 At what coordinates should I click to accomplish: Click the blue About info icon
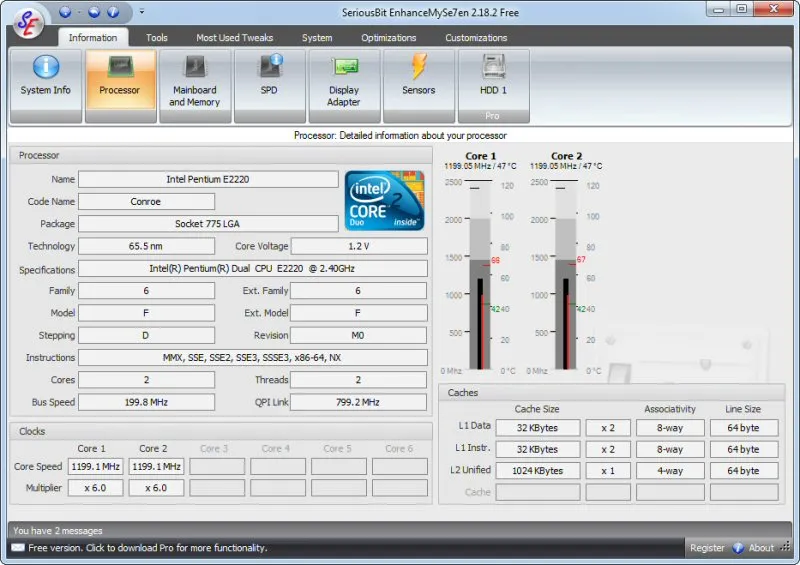[x=738, y=548]
